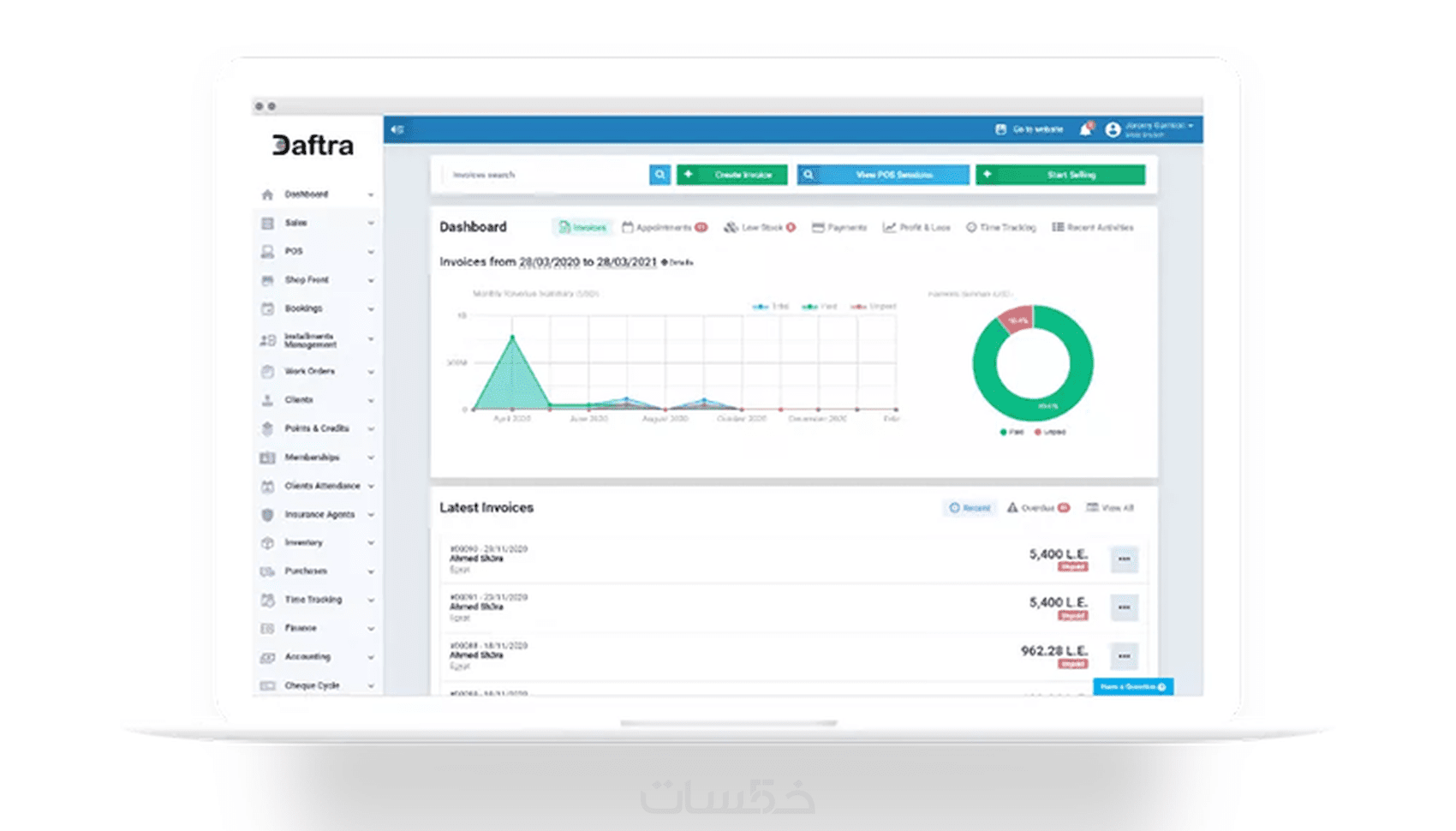Open options menu for invoice #00090

click(x=1124, y=559)
